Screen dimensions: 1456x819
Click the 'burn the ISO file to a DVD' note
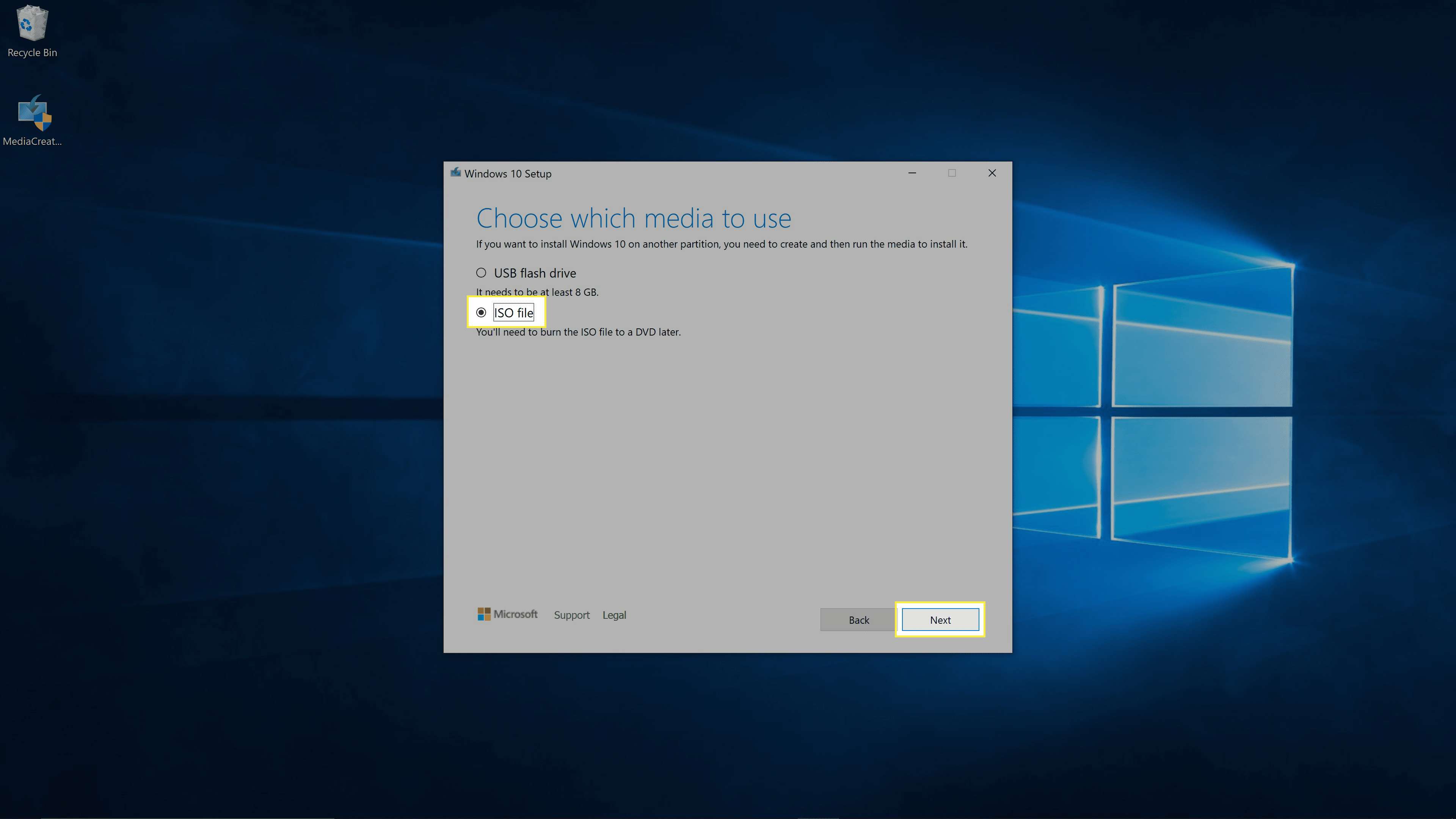coord(578,332)
